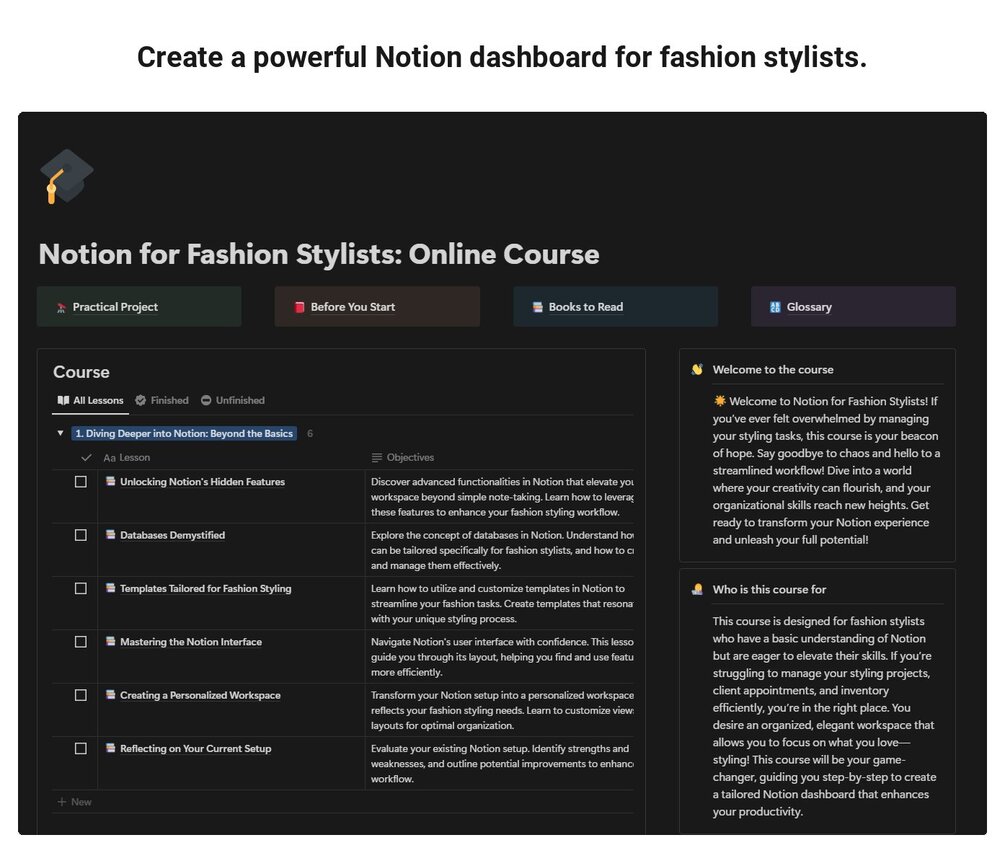This screenshot has height=853, width=1005.
Task: Open the Practical Project page
Action: point(139,307)
